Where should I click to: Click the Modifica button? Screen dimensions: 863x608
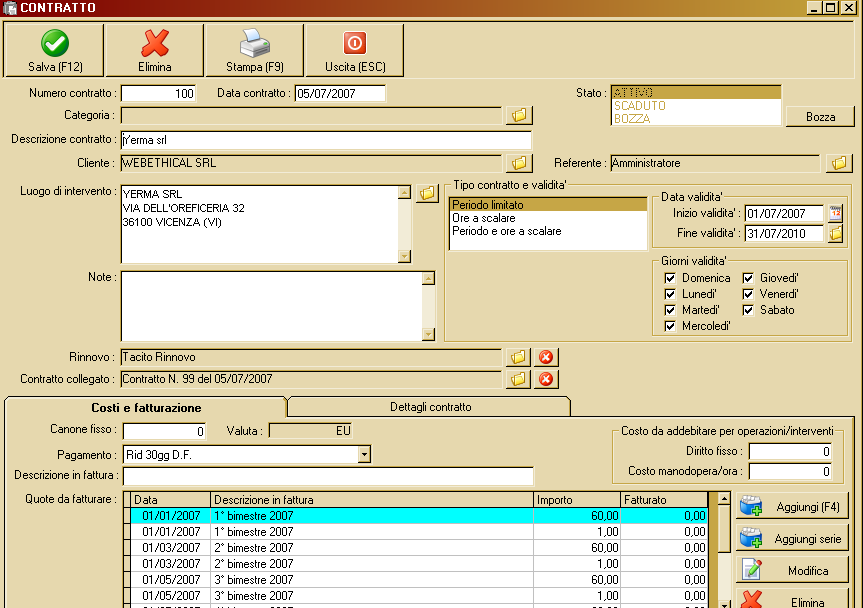[x=792, y=570]
